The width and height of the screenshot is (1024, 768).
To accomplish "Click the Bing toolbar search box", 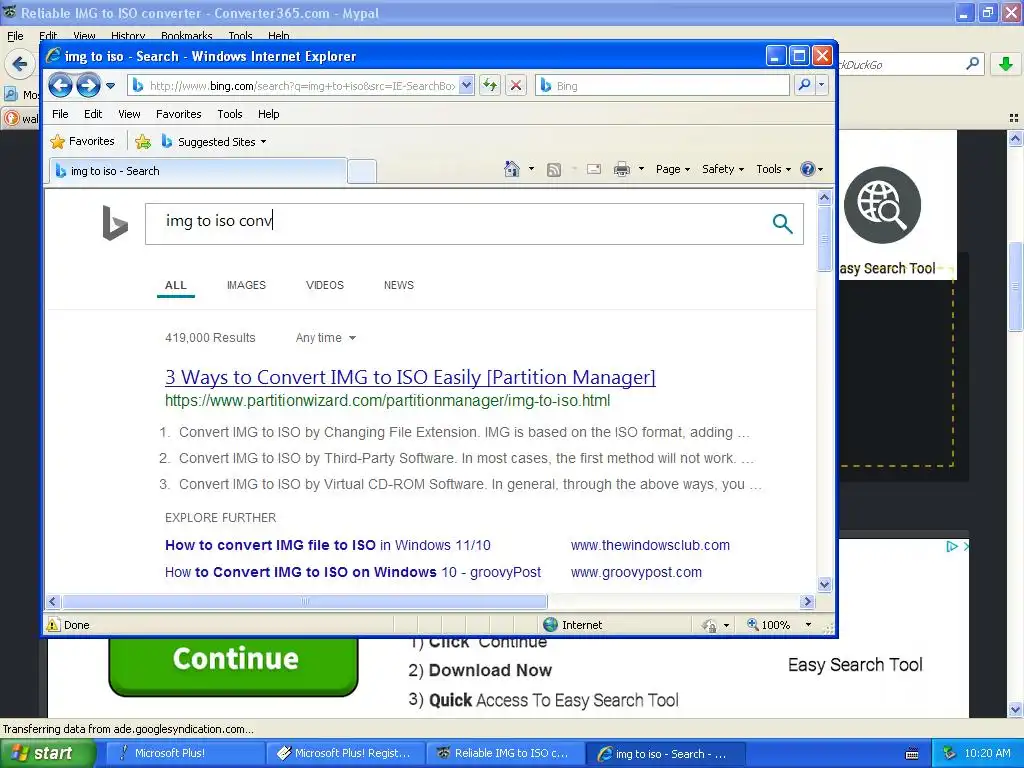I will (663, 86).
